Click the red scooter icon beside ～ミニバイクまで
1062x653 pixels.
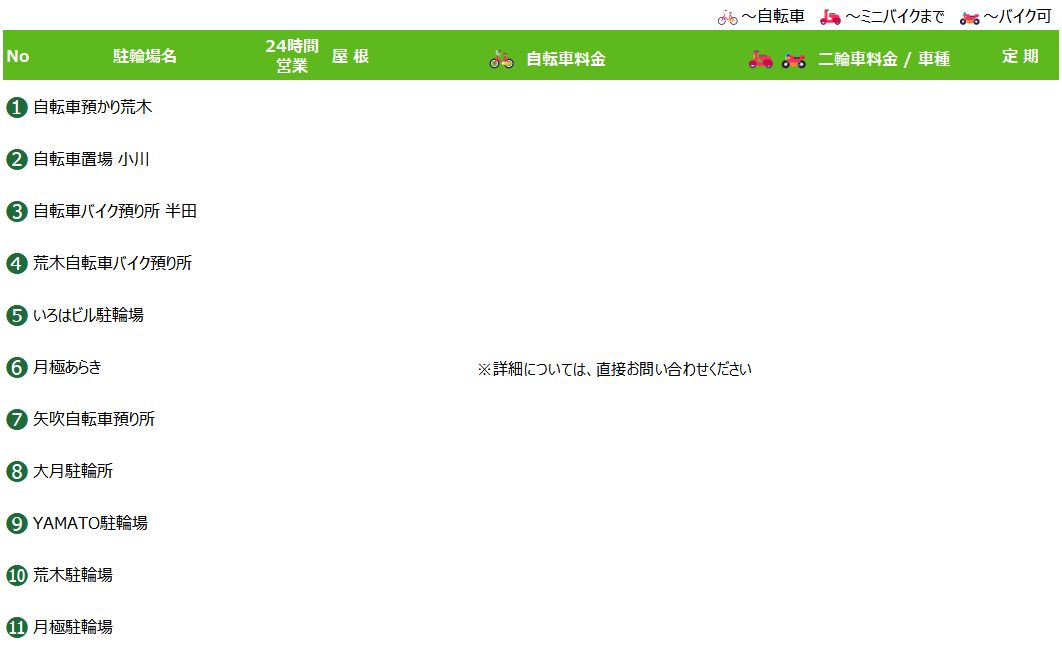tap(830, 17)
